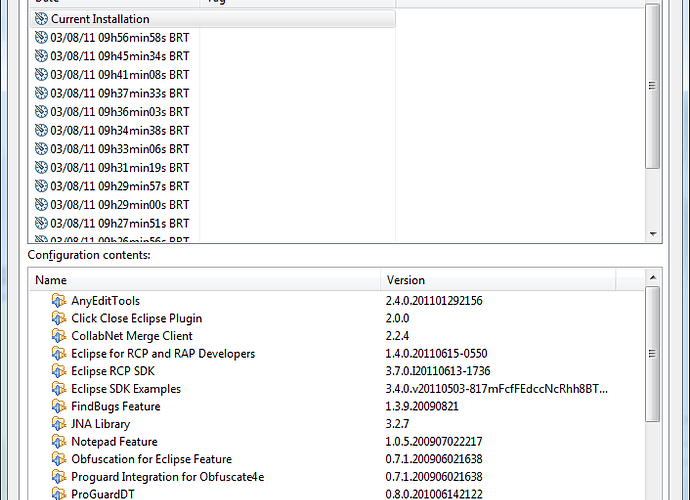Click Obfuscation for Eclipse Feature icon
This screenshot has height=500, width=690.
click(59, 459)
